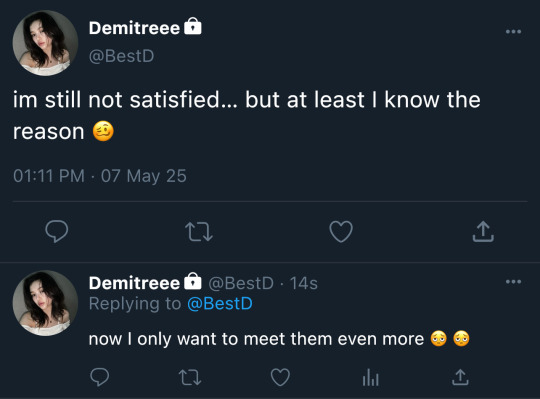Image resolution: width=540 pixels, height=399 pixels.
Task: Select the @BestD handle under main tweet name
Action: point(121,56)
